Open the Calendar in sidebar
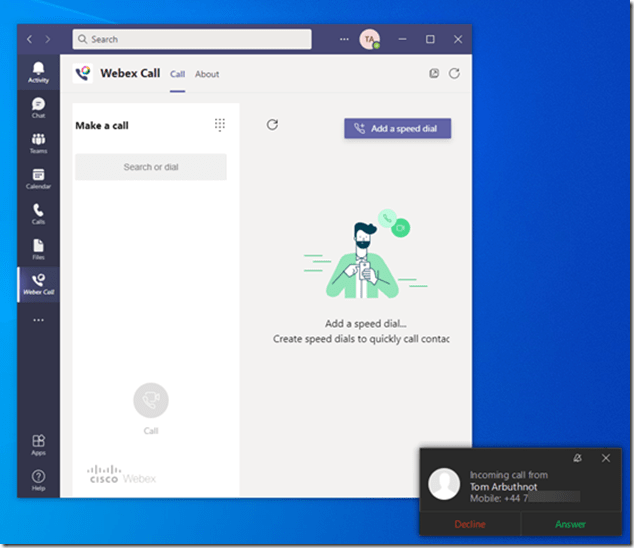The width and height of the screenshot is (634, 548). 38,178
